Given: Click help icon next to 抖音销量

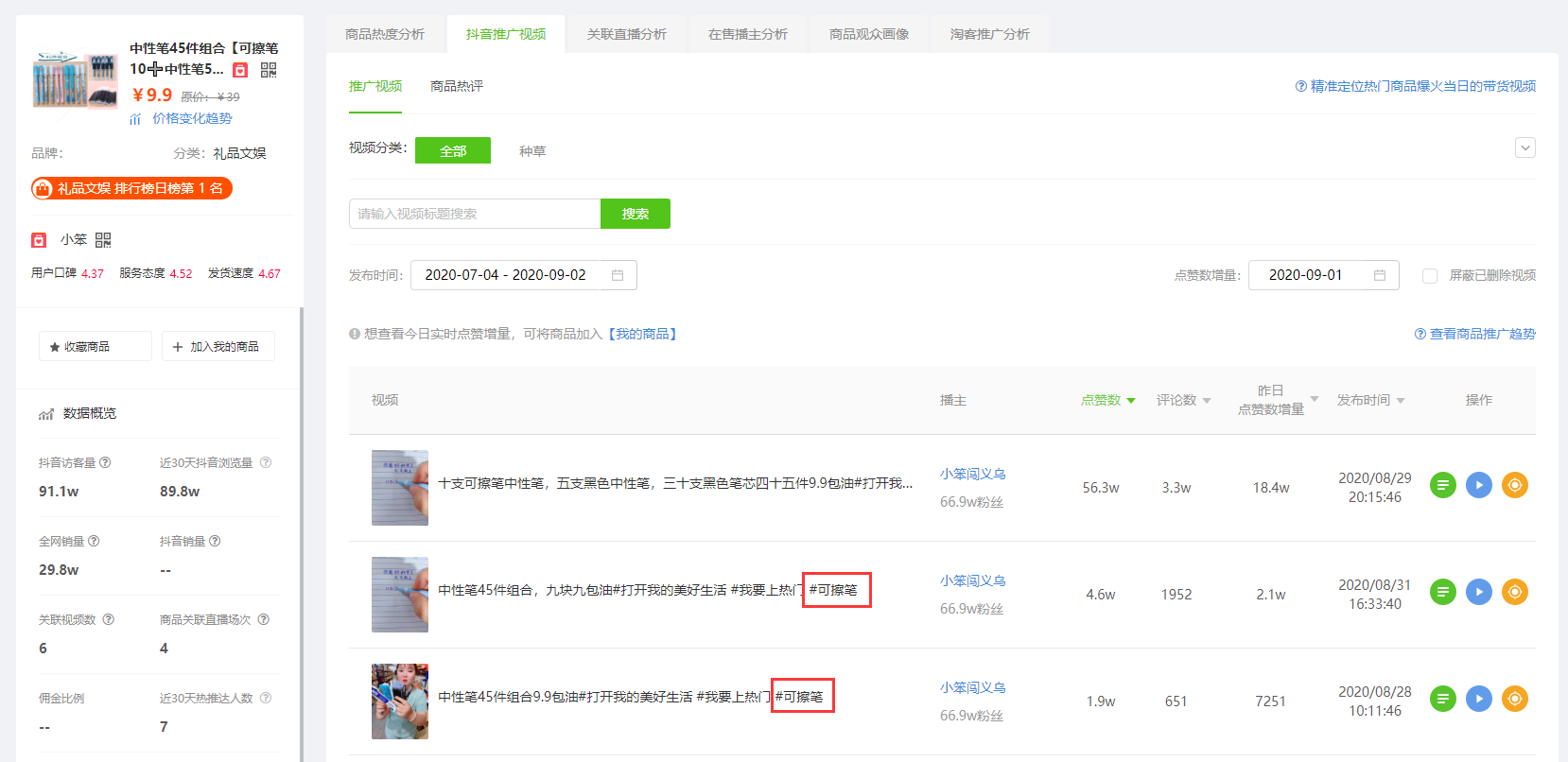Looking at the screenshot, I should coord(215,541).
